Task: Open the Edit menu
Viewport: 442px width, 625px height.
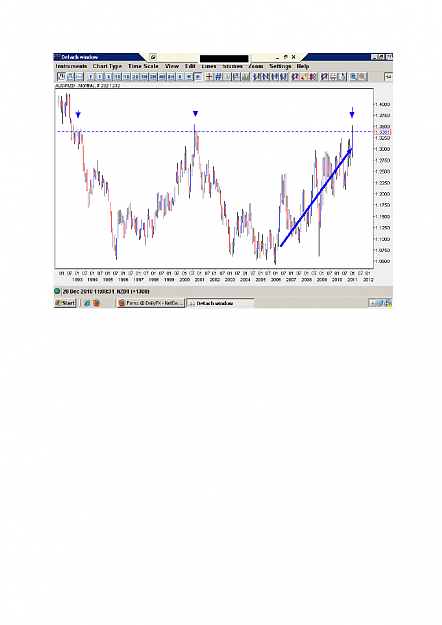Action: pyautogui.click(x=191, y=66)
